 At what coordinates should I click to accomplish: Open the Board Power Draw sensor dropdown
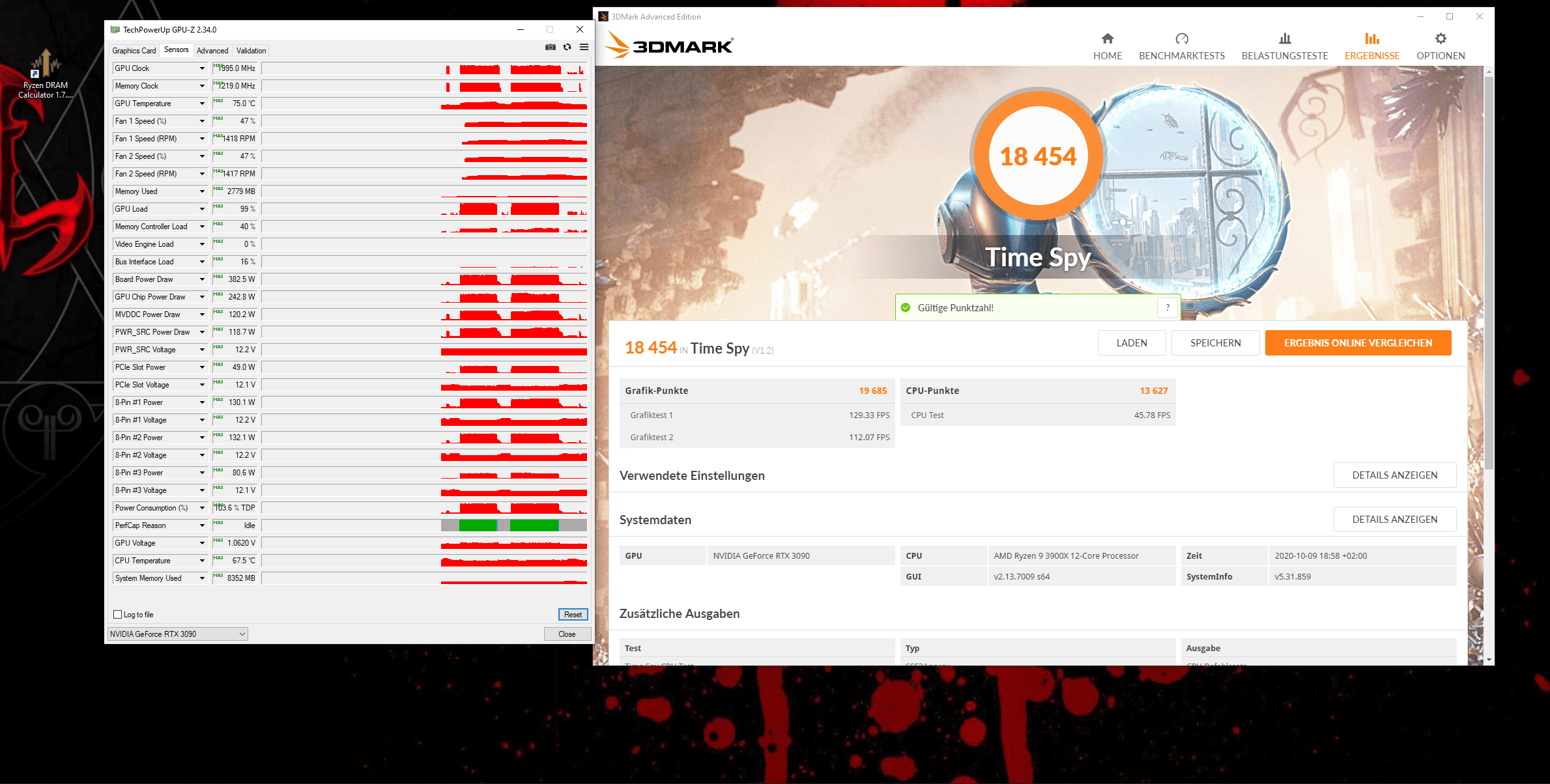(202, 279)
